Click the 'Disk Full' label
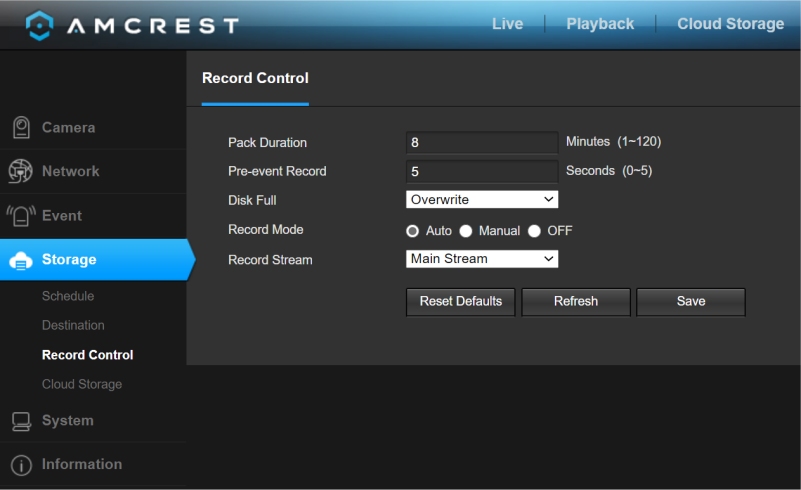 pyautogui.click(x=252, y=200)
